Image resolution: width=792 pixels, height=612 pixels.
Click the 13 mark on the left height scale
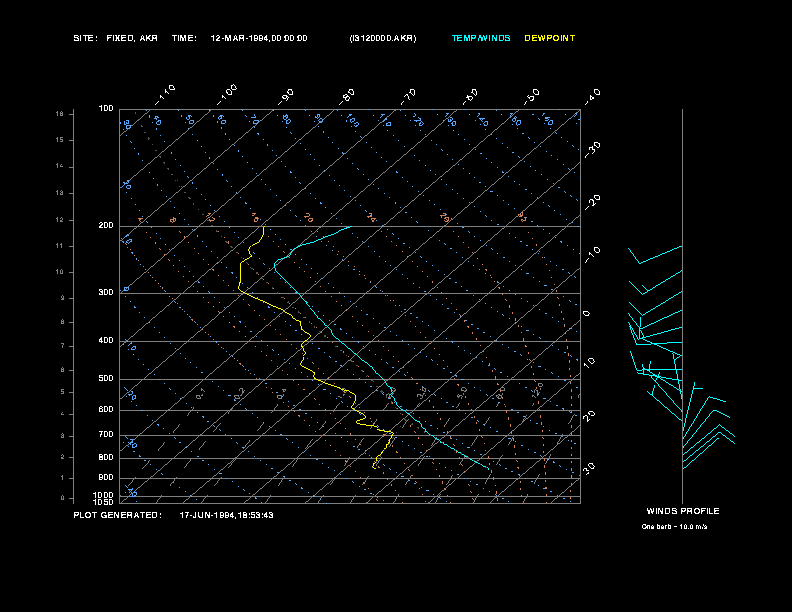coord(60,193)
